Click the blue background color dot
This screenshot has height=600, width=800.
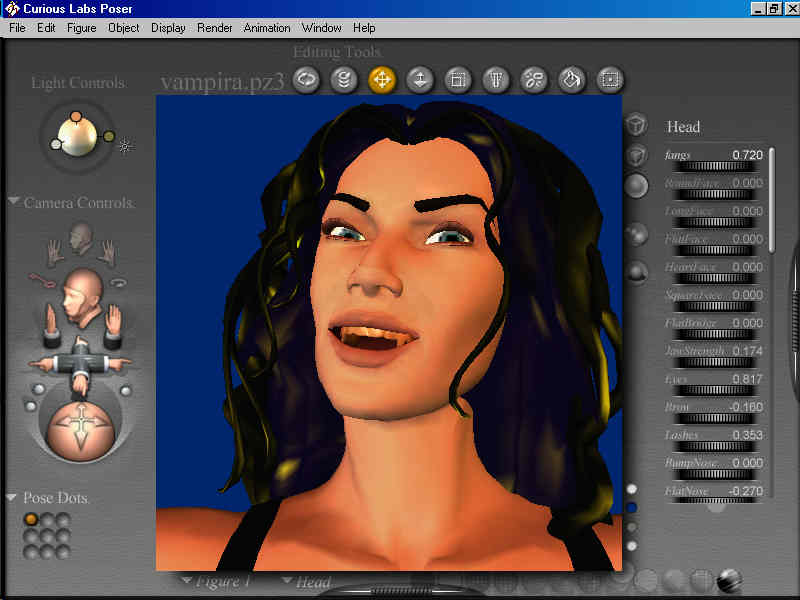[x=631, y=508]
